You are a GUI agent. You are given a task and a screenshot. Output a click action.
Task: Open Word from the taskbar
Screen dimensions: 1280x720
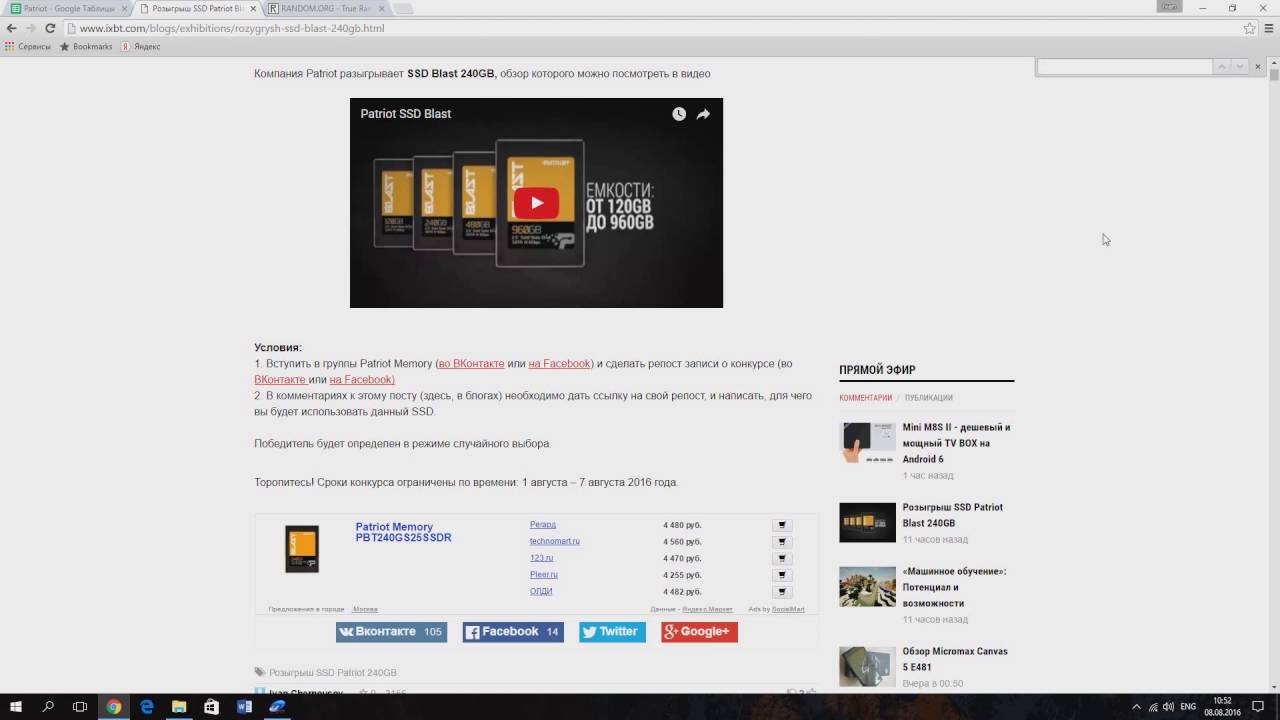[245, 706]
